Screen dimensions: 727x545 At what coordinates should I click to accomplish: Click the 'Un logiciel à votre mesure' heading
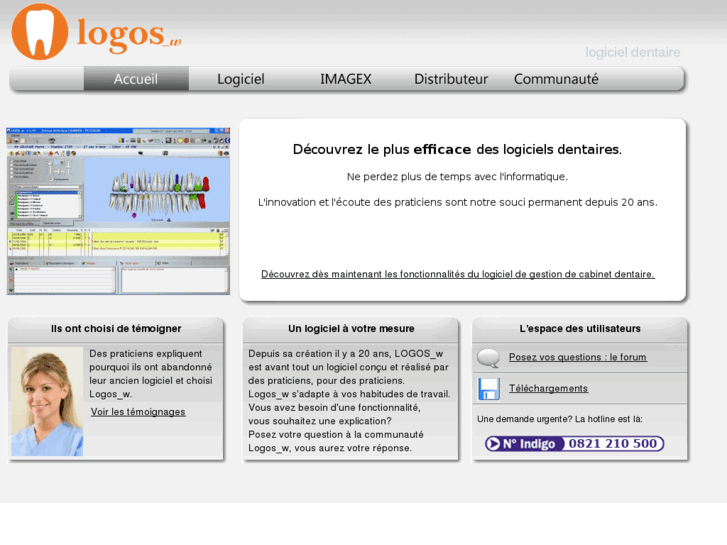coord(351,328)
